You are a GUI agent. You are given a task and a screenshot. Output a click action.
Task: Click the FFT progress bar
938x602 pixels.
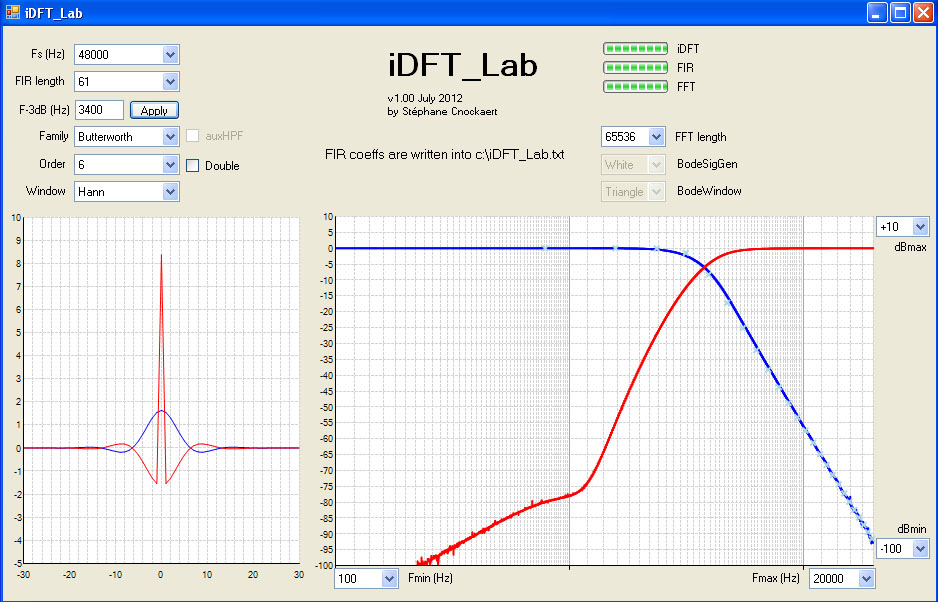point(635,87)
